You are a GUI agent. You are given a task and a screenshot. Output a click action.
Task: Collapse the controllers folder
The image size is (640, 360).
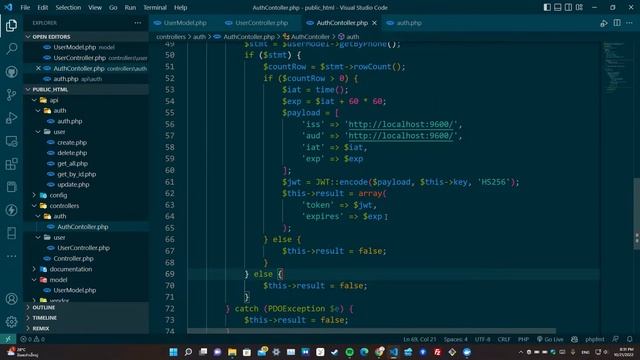pos(34,206)
